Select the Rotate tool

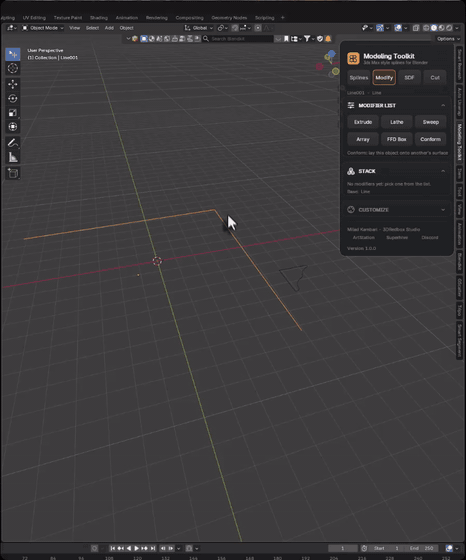13,99
